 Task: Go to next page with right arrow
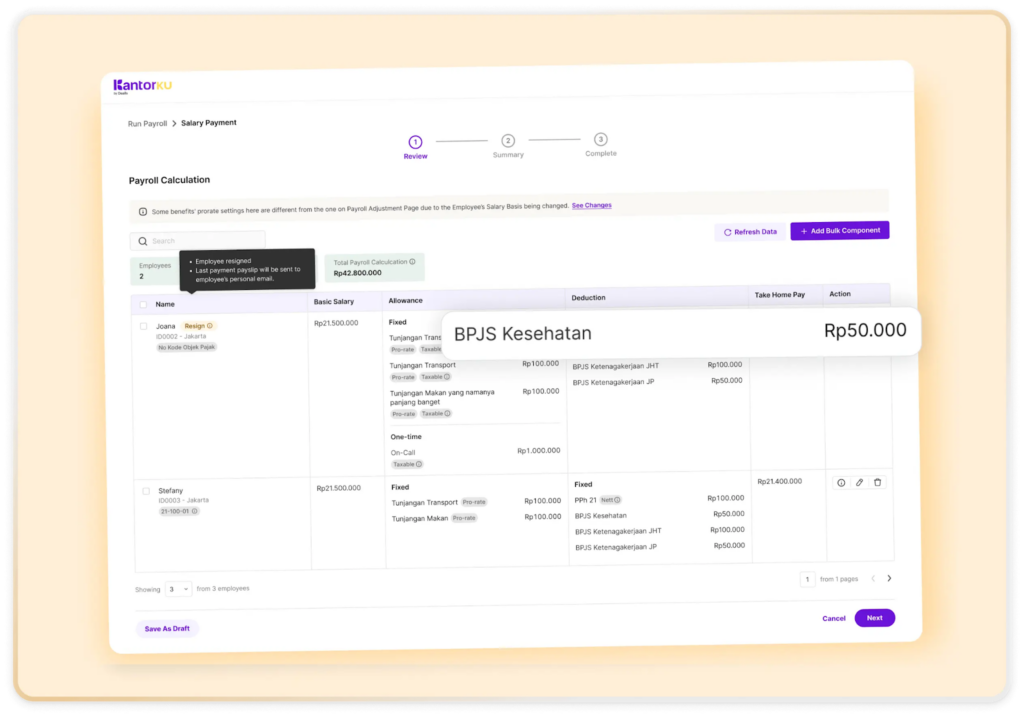889,578
